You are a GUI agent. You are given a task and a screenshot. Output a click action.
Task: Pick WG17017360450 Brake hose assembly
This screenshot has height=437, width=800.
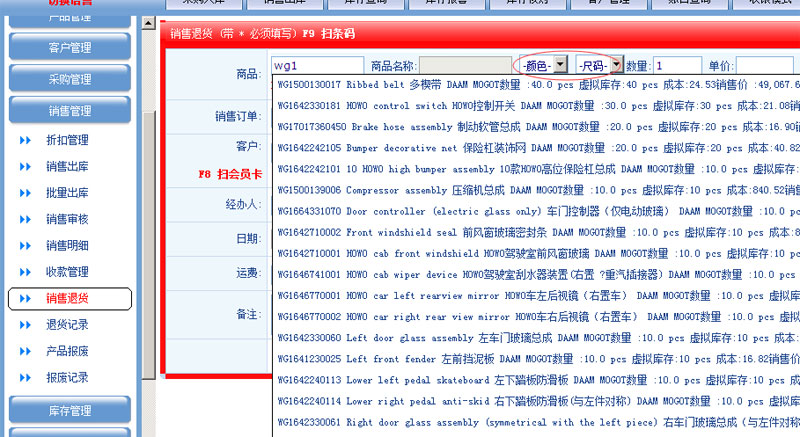click(536, 127)
